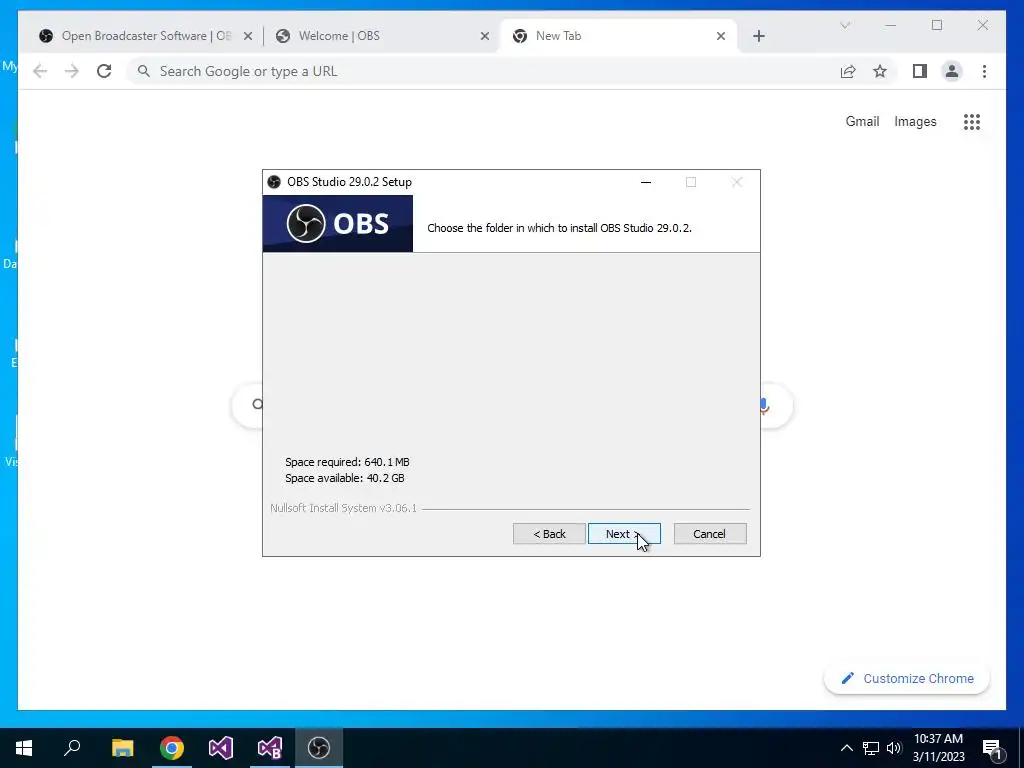The width and height of the screenshot is (1024, 768).
Task: Open Visual Studio from the taskbar
Action: click(x=221, y=748)
